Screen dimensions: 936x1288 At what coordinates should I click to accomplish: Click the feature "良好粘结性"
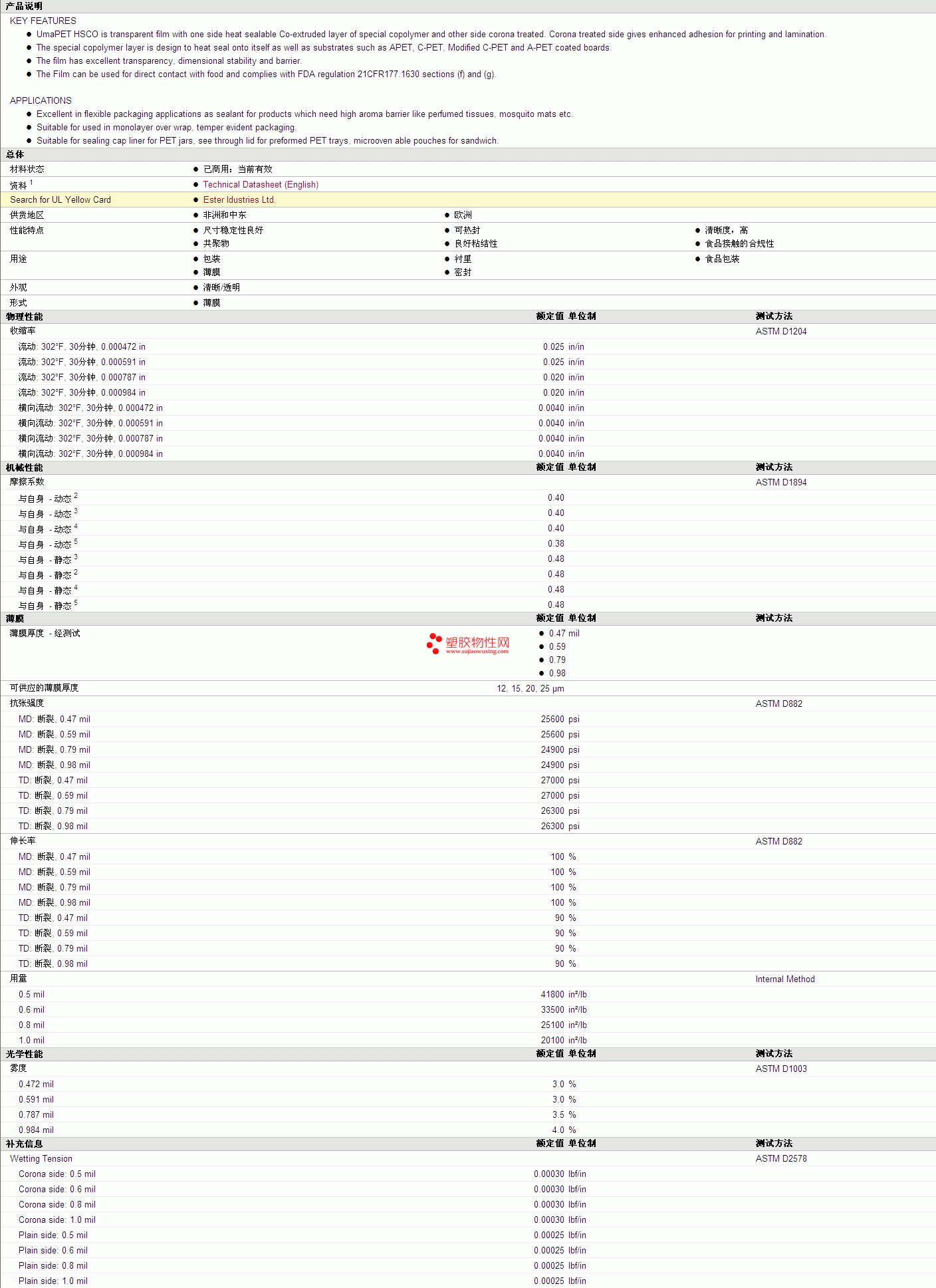pos(476,244)
